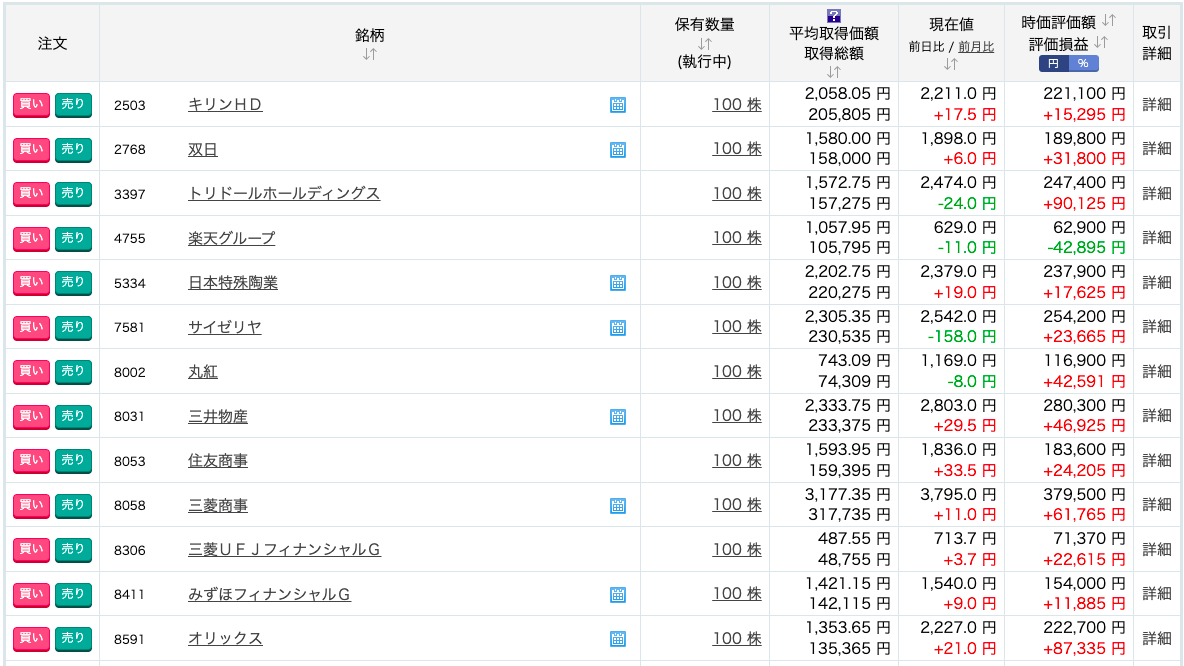
Task: View 詳細 for オリックス
Action: (x=1157, y=639)
